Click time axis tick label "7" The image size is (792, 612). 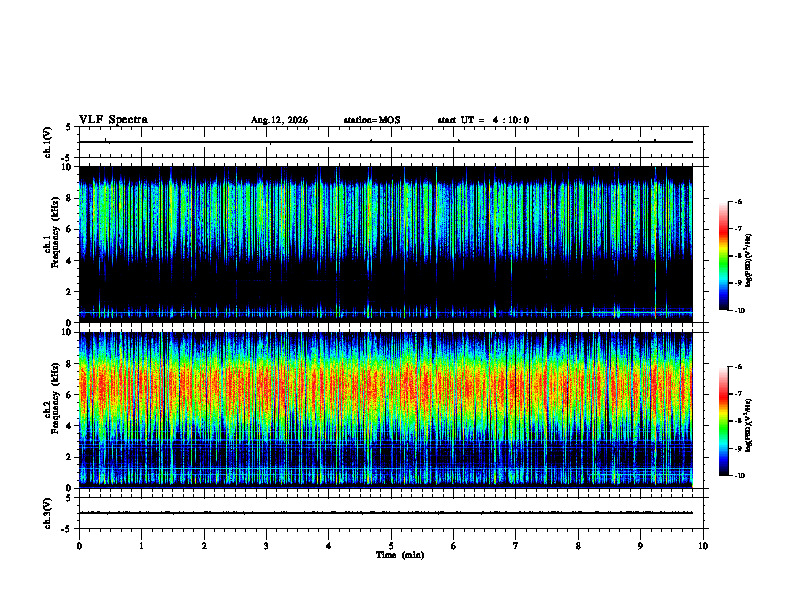[x=516, y=546]
